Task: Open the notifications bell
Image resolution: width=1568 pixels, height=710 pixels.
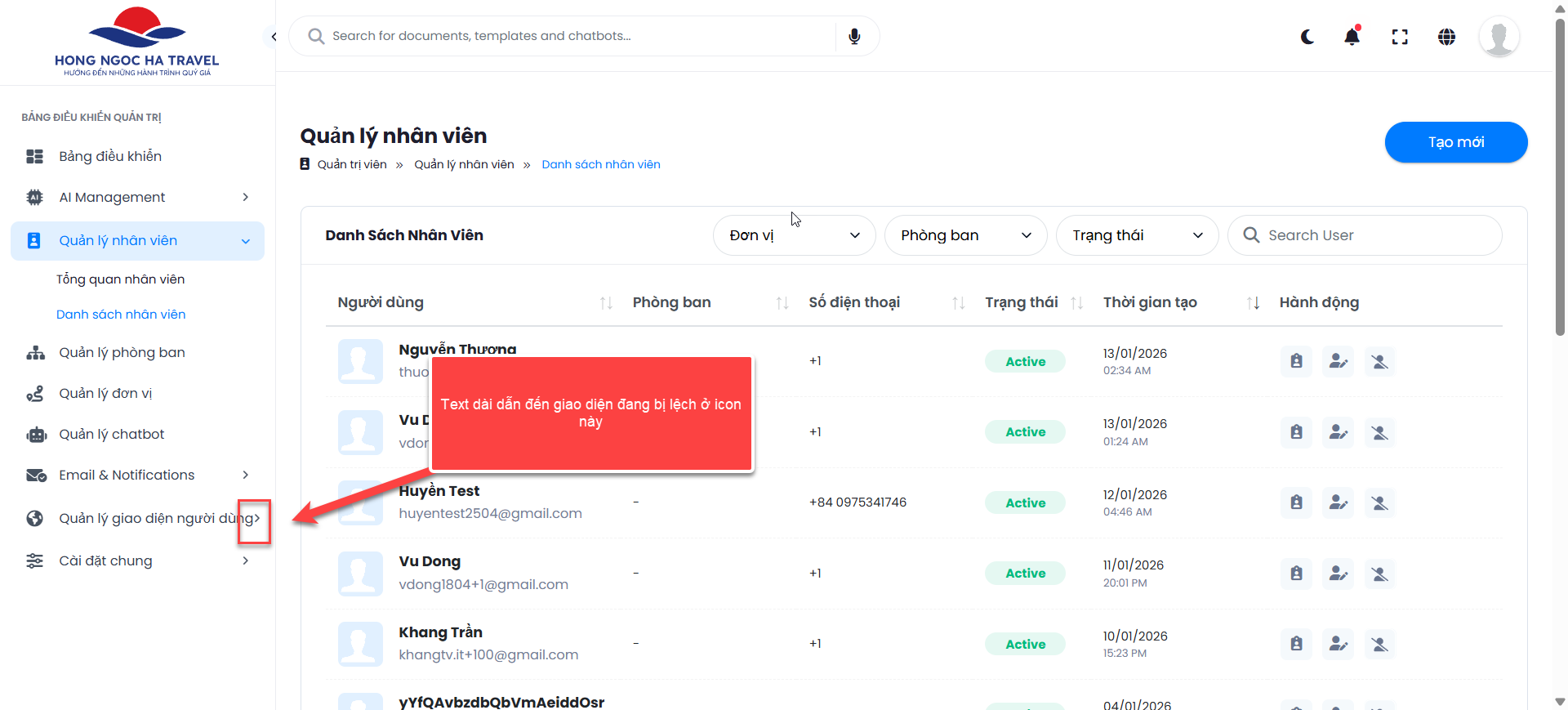Action: click(1352, 37)
